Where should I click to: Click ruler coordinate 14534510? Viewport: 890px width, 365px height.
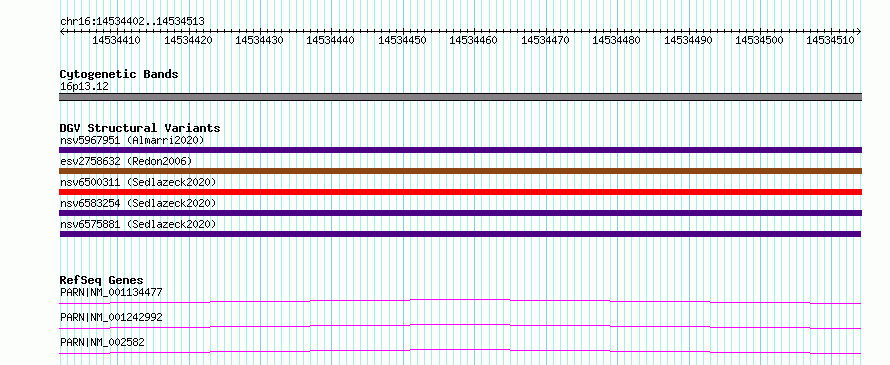830,40
